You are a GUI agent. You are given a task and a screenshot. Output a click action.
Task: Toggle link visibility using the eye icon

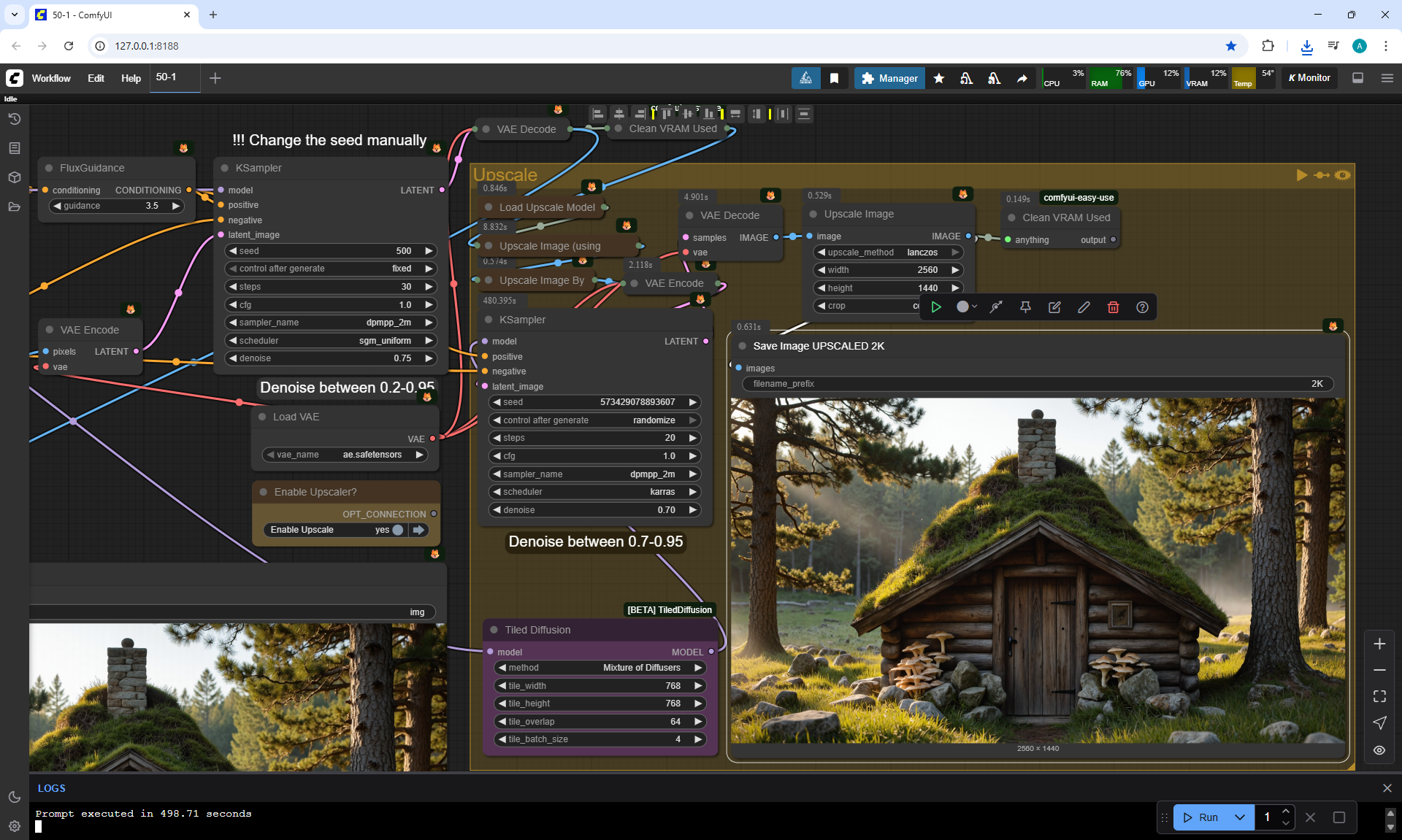(x=1379, y=750)
